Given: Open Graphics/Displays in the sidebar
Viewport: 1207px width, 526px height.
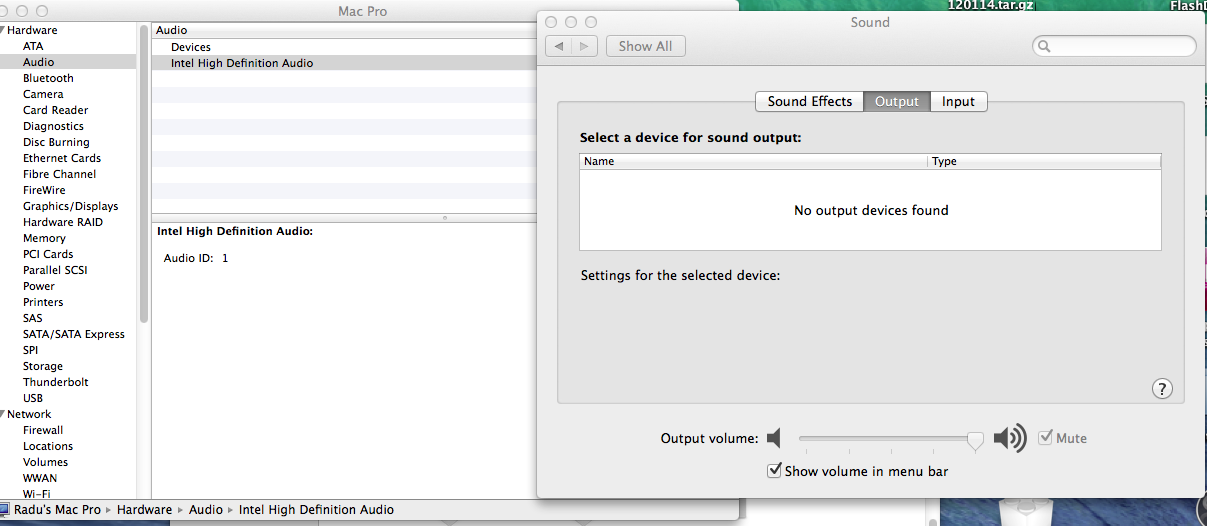Looking at the screenshot, I should 70,206.
